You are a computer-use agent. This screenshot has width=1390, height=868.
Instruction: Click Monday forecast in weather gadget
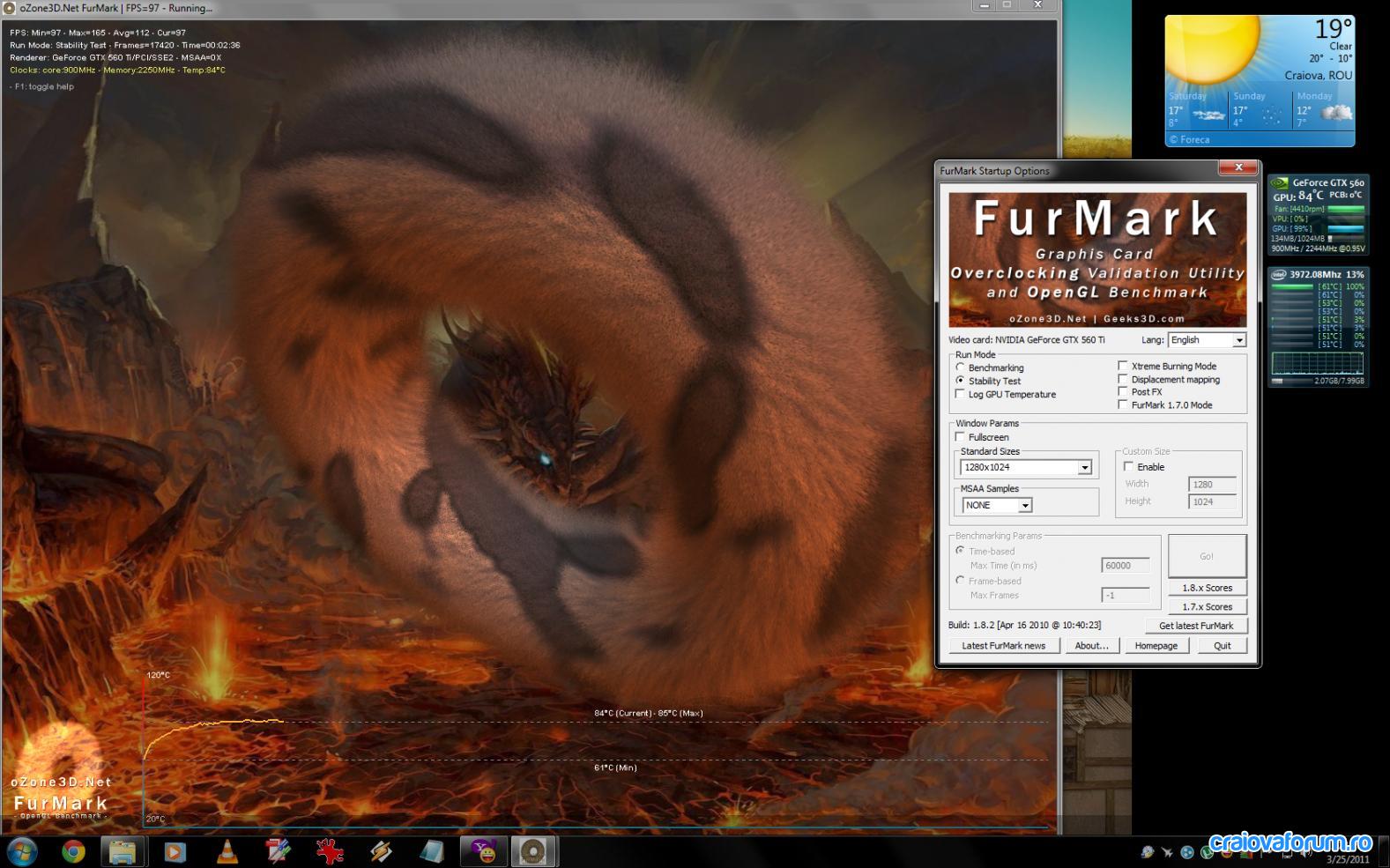tap(1323, 111)
